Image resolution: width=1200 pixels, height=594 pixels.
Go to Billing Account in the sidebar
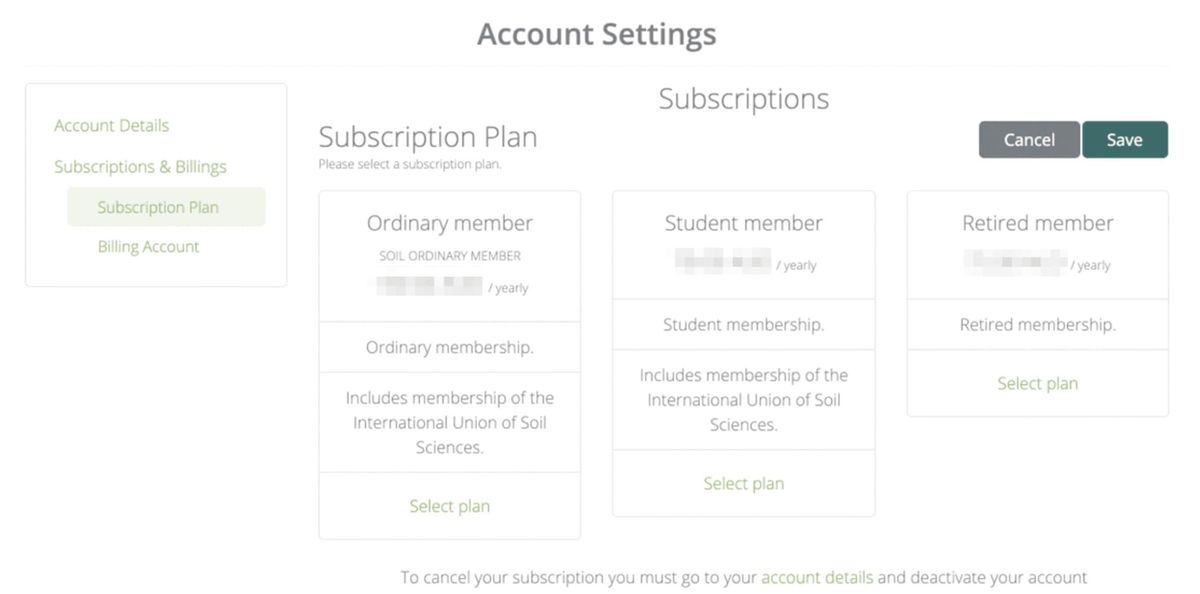click(x=148, y=247)
